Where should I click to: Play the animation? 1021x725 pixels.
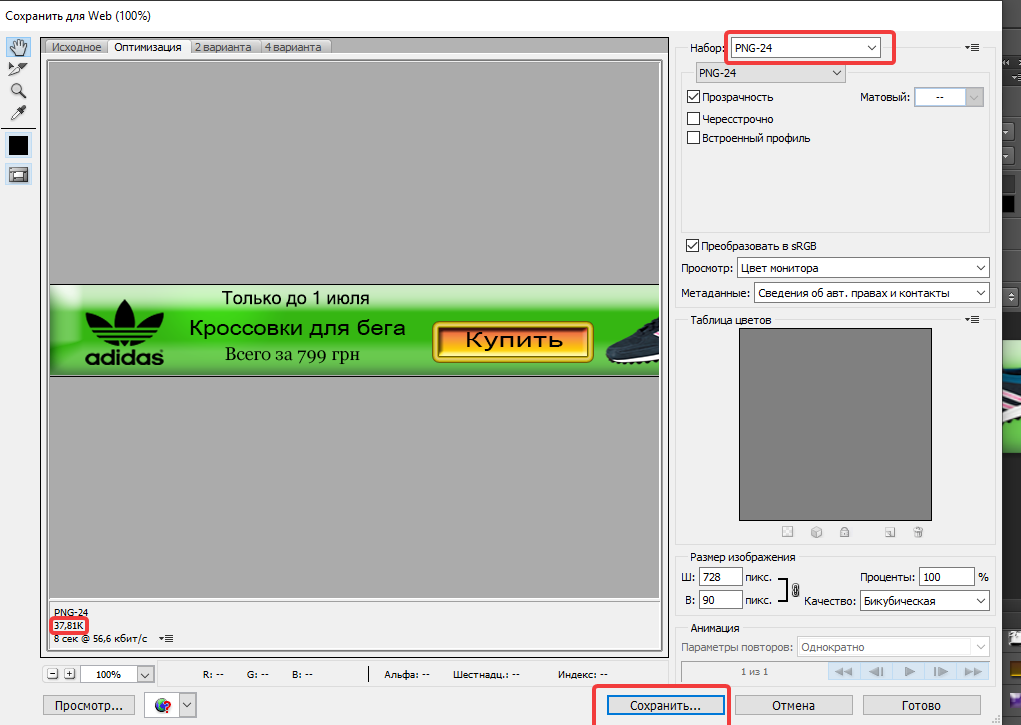coord(909,672)
